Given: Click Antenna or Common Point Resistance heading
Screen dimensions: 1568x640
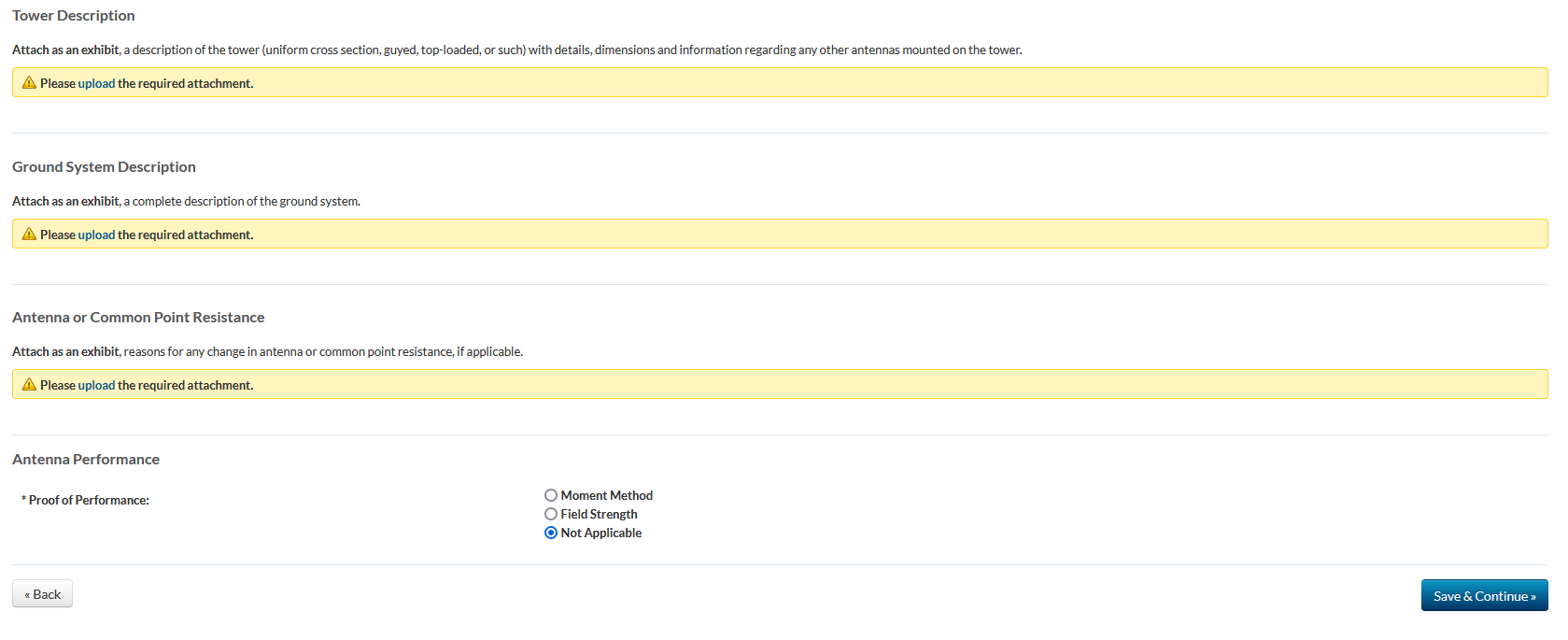Looking at the screenshot, I should (138, 318).
